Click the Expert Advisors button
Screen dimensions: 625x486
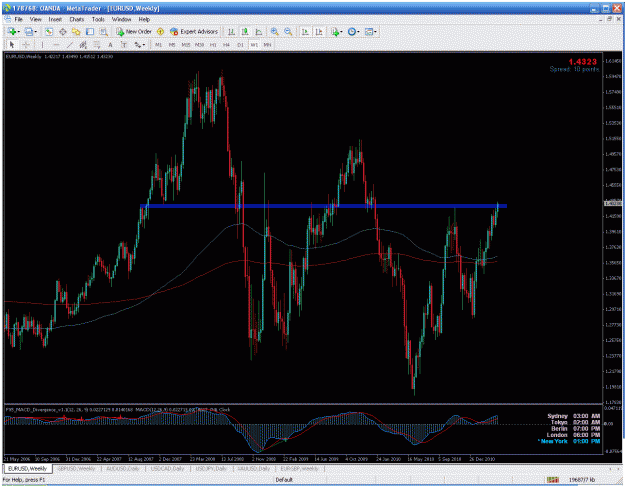pos(194,32)
